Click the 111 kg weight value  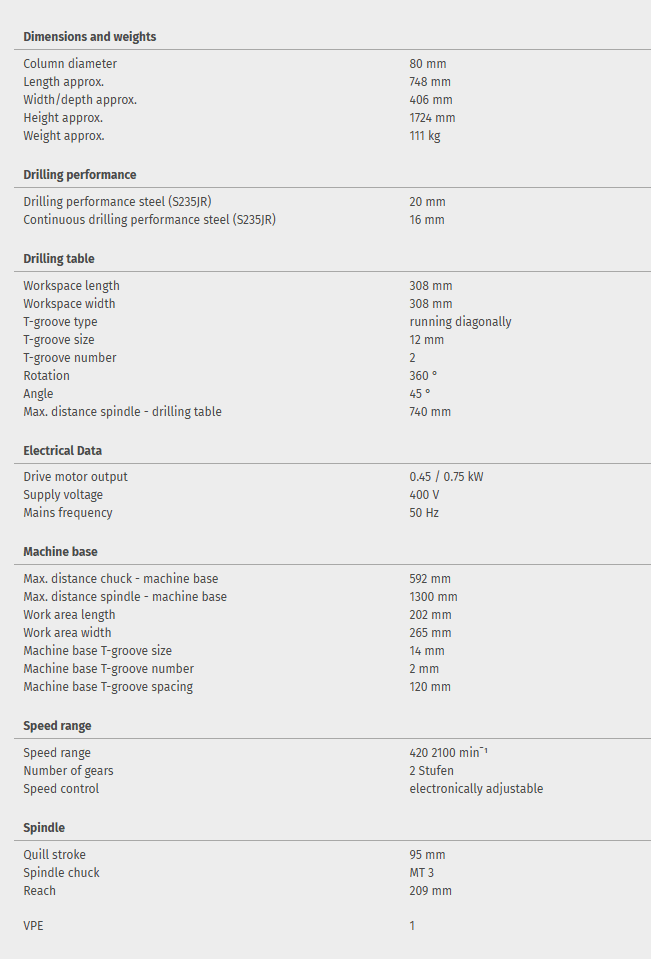(x=424, y=136)
